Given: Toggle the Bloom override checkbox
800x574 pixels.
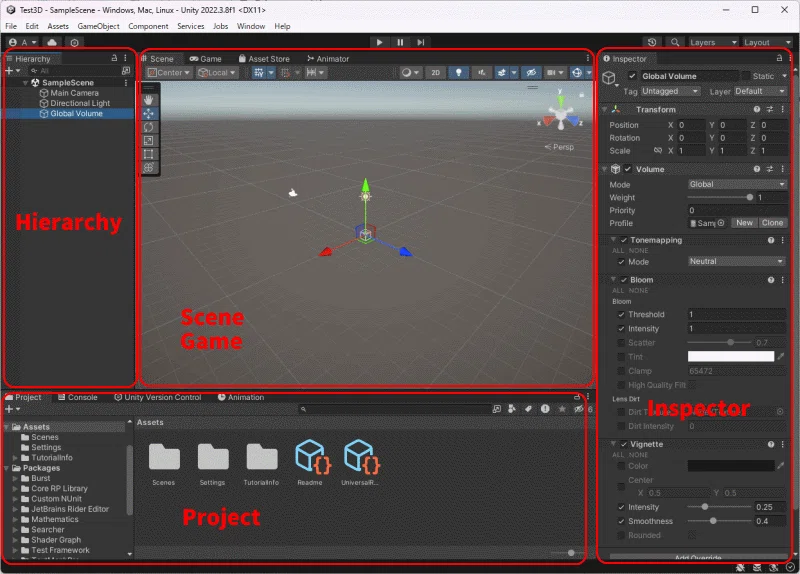Looking at the screenshot, I should pos(623,280).
